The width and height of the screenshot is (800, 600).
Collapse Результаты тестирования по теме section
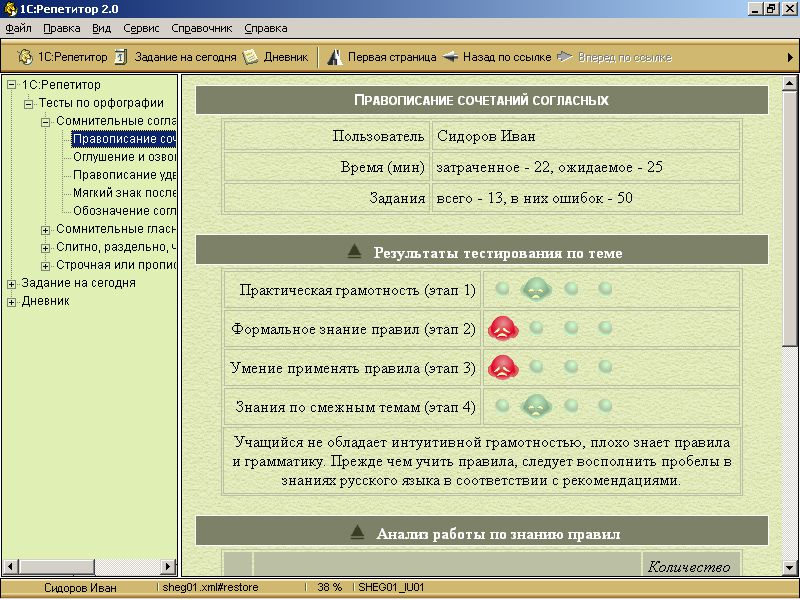click(355, 252)
